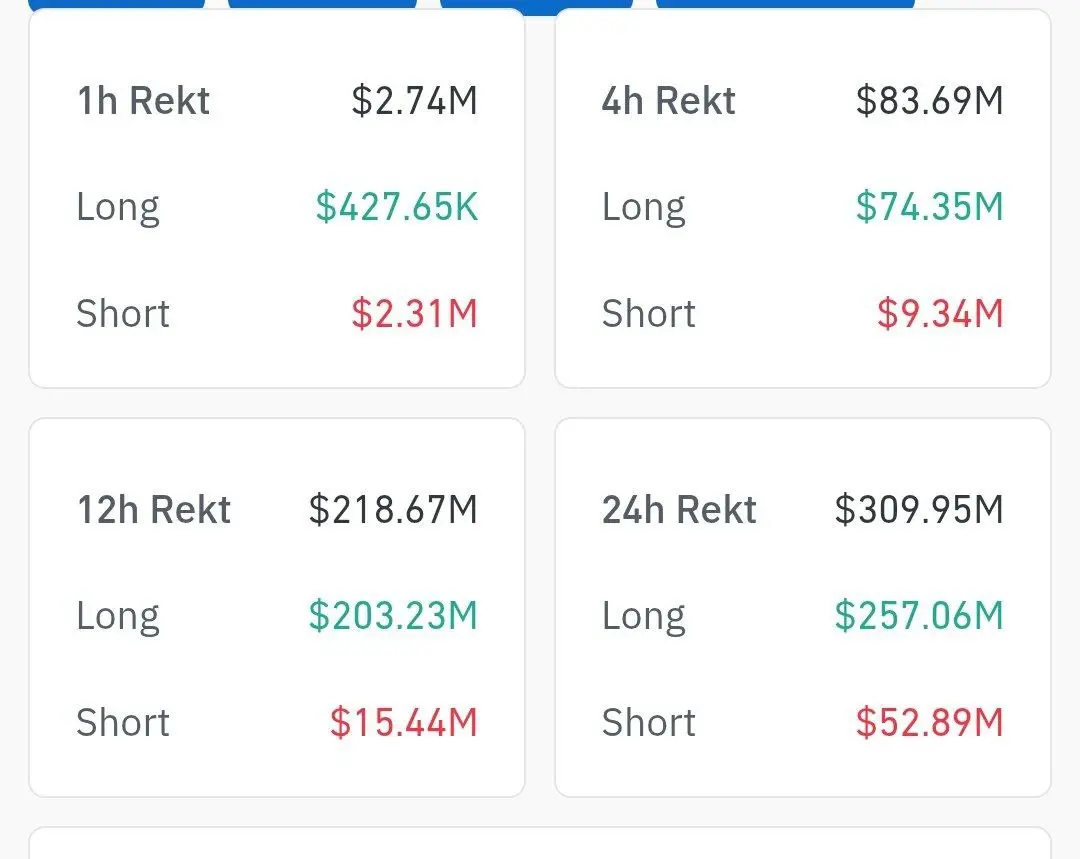The height and width of the screenshot is (859, 1080).
Task: Select the 12h Rekt total $218.67M
Action: tap(393, 510)
